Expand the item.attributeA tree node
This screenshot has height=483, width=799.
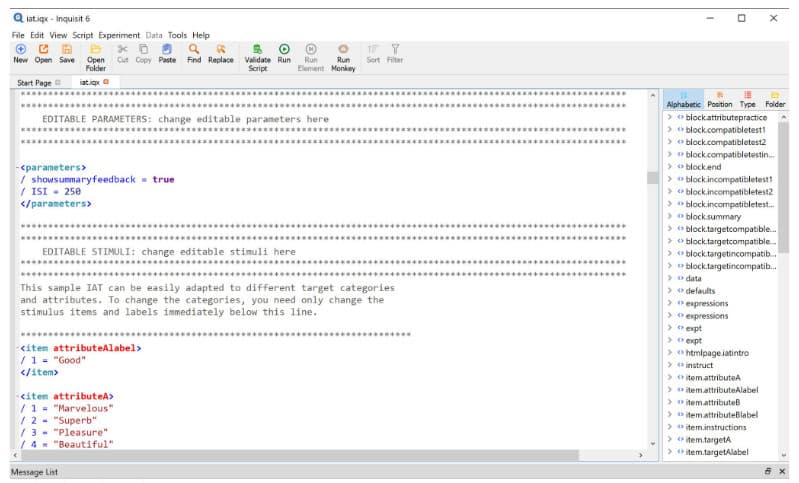670,378
